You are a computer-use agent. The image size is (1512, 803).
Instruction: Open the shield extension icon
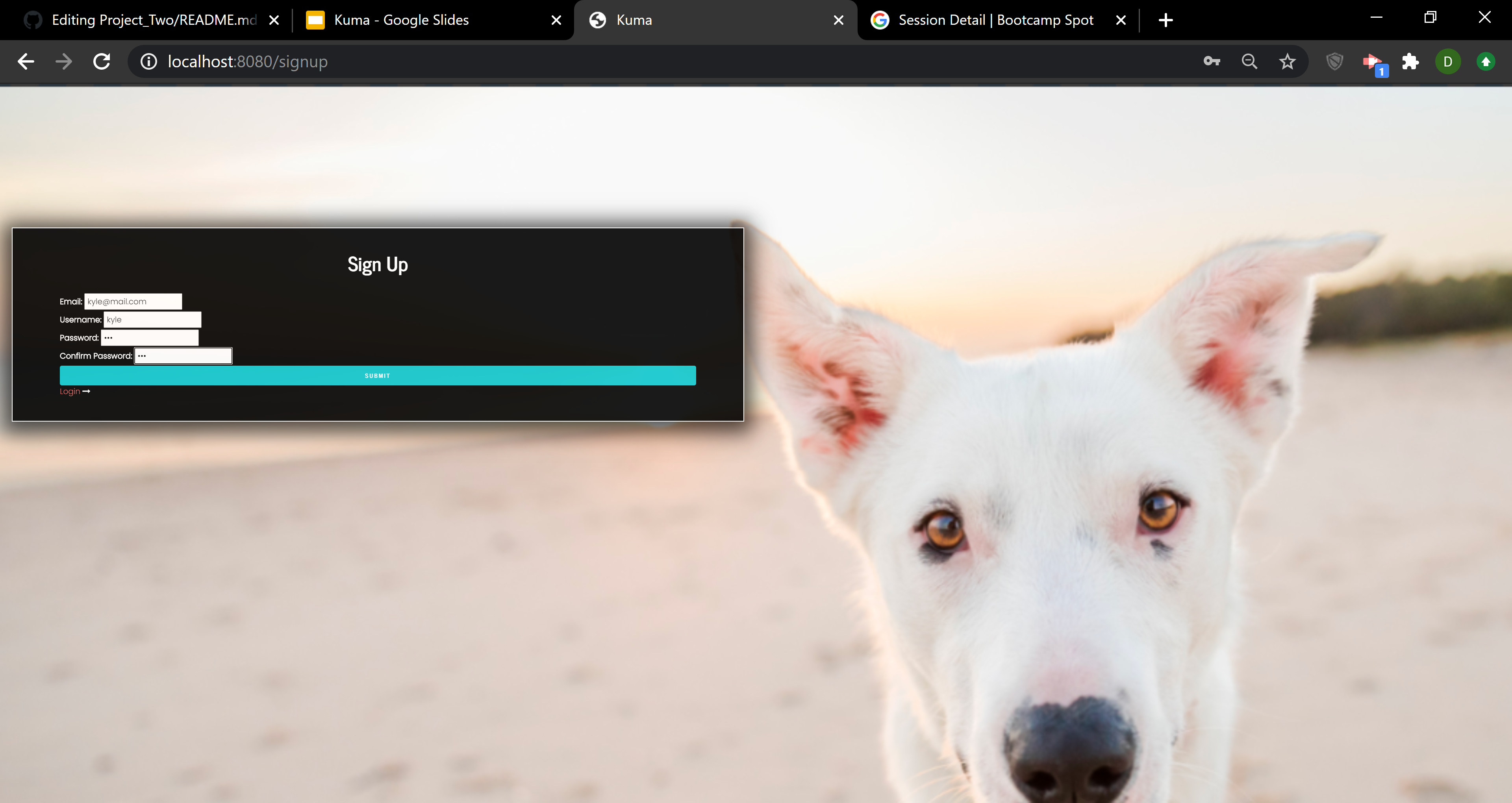[x=1335, y=61]
